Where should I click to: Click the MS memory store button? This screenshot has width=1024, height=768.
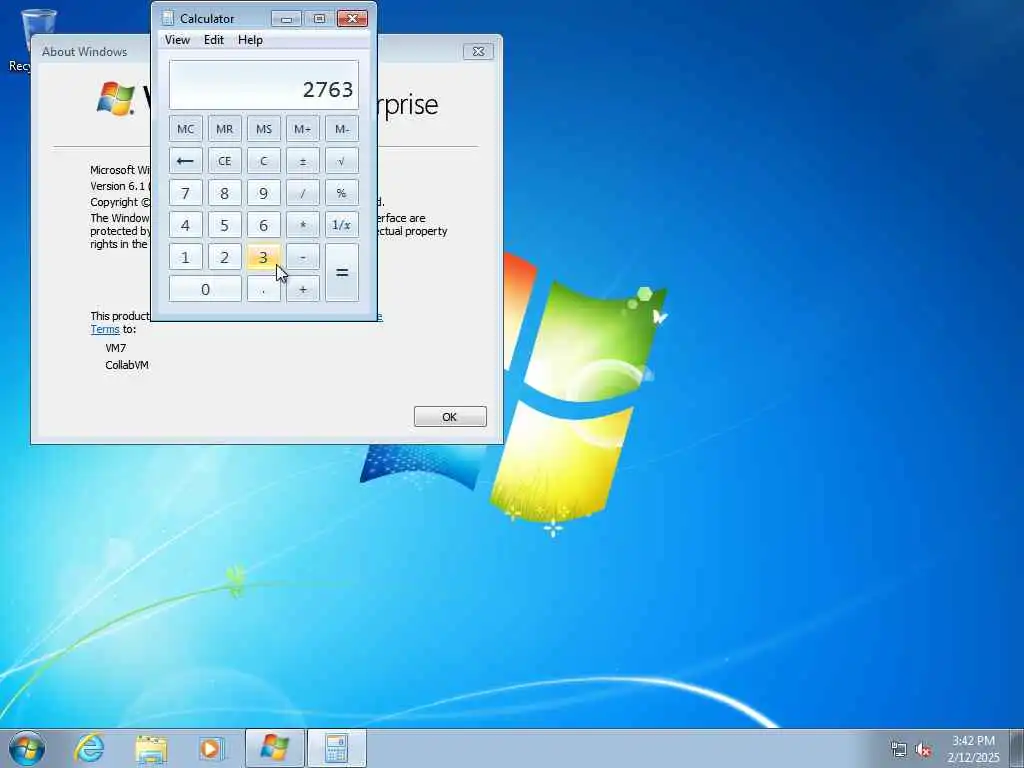(x=263, y=129)
